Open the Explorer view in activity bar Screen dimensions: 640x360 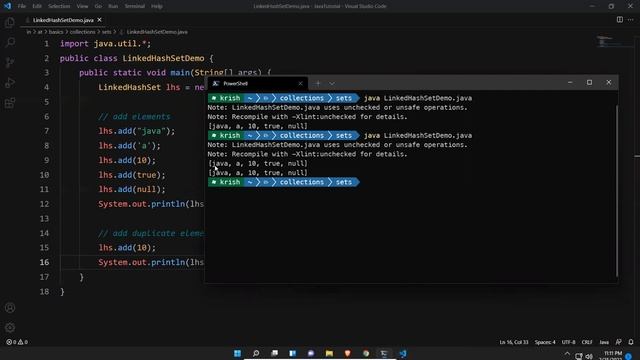10,22
